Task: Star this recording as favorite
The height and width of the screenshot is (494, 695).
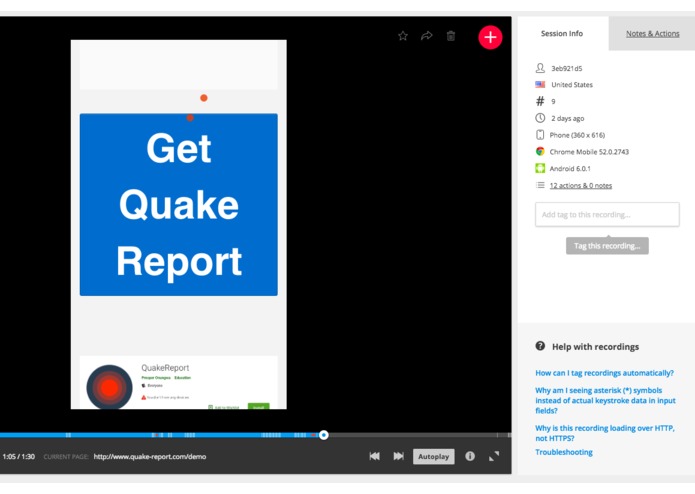Action: tap(402, 36)
